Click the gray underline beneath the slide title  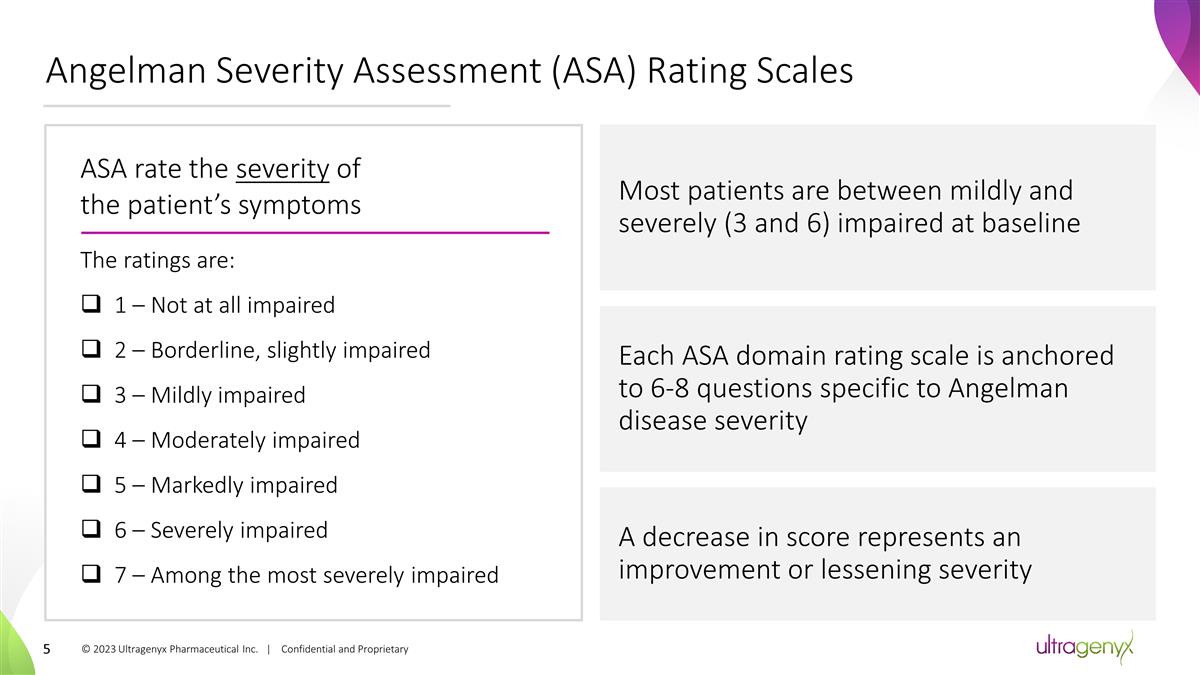point(247,105)
